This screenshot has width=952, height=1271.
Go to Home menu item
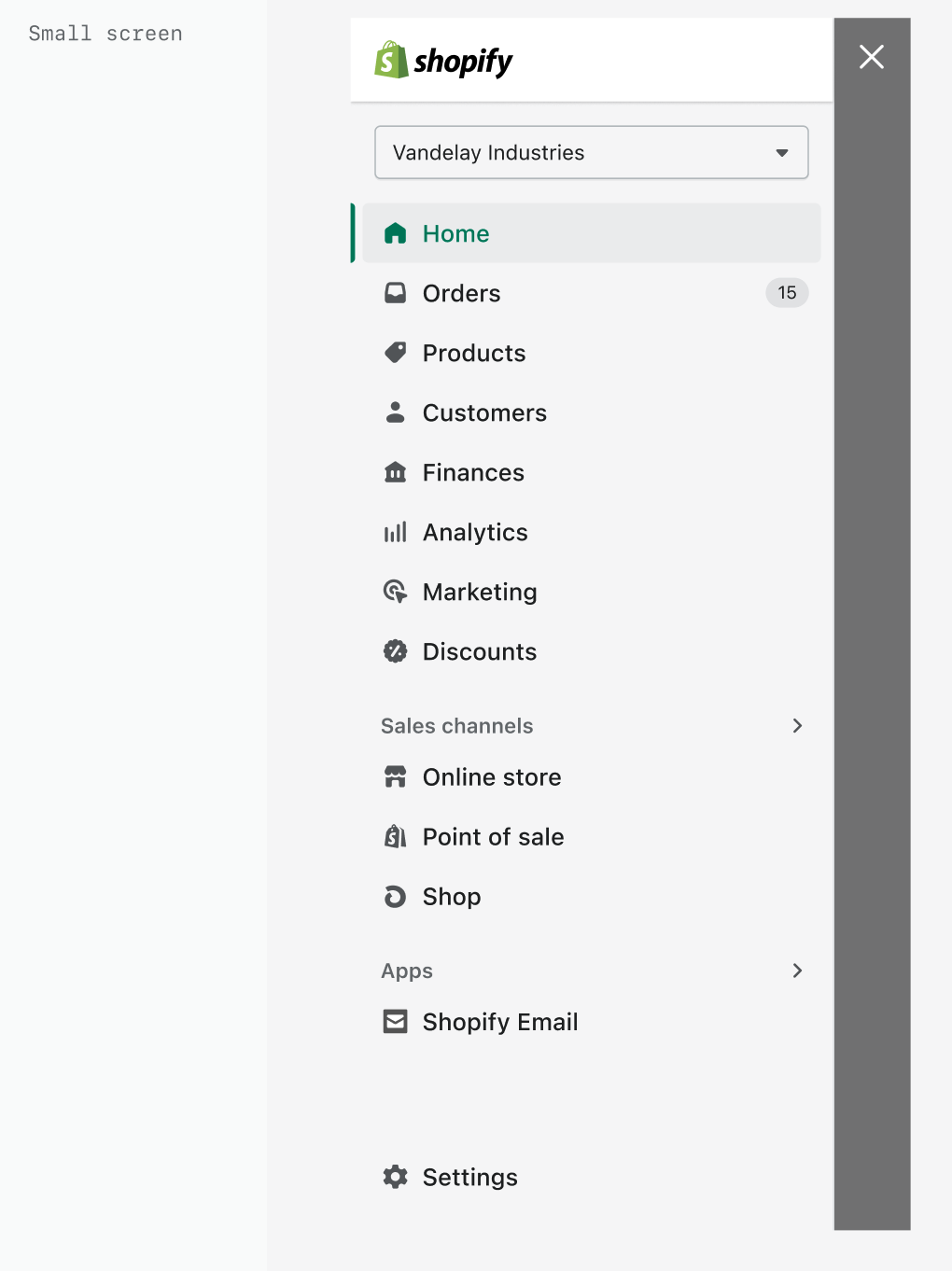[592, 233]
